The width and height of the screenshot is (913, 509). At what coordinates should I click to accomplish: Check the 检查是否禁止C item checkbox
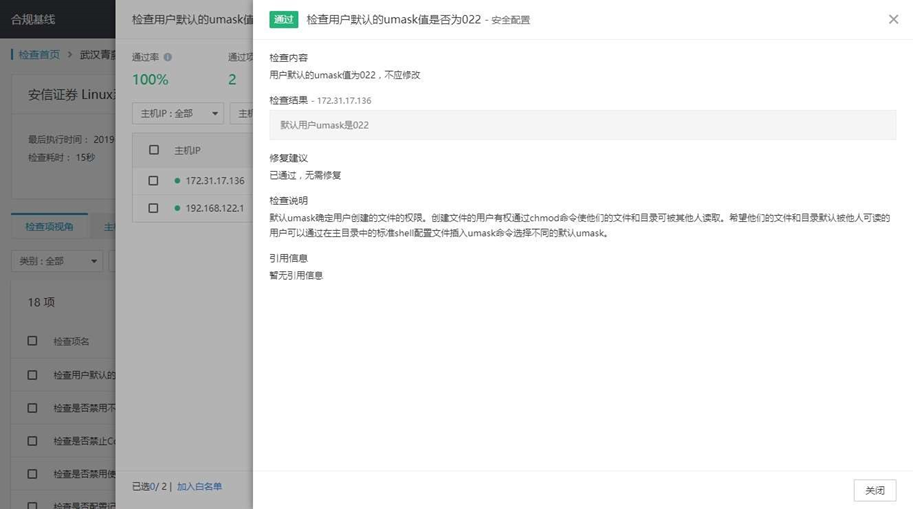coord(32,441)
